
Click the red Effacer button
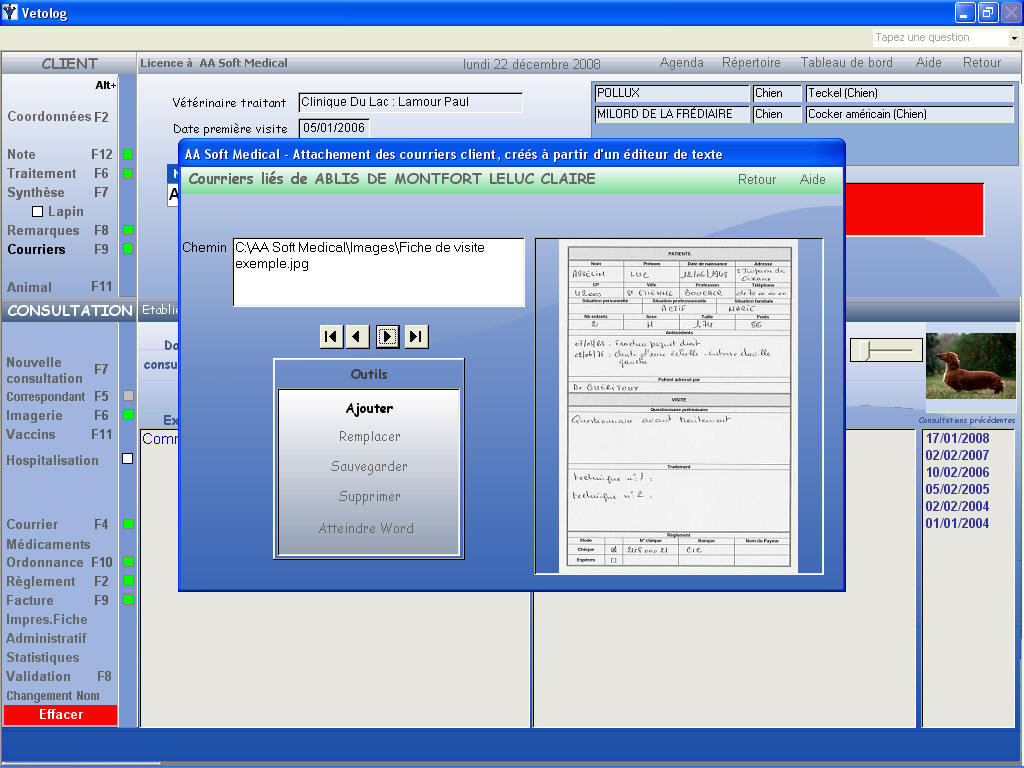click(61, 714)
